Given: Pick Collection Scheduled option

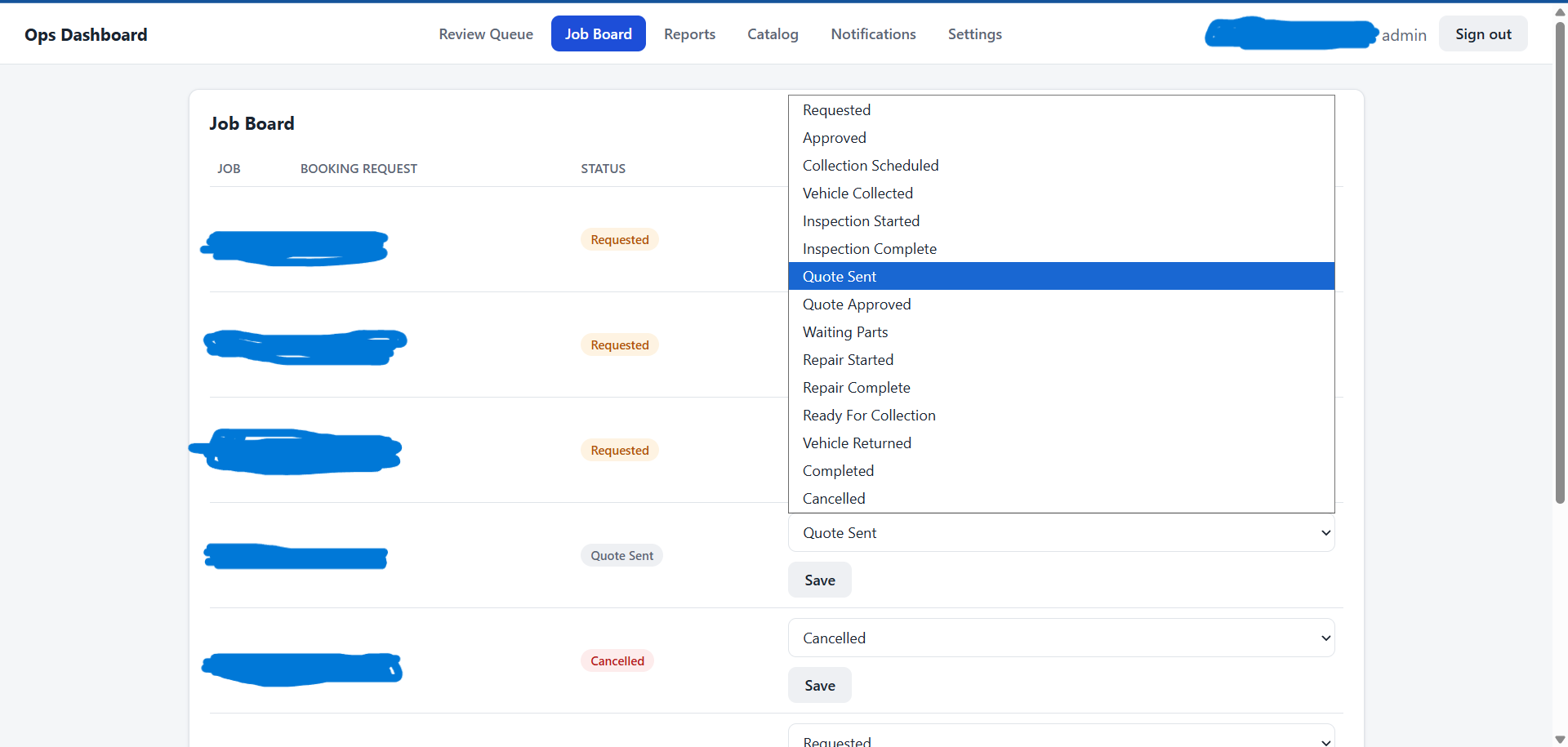Looking at the screenshot, I should [1061, 166].
